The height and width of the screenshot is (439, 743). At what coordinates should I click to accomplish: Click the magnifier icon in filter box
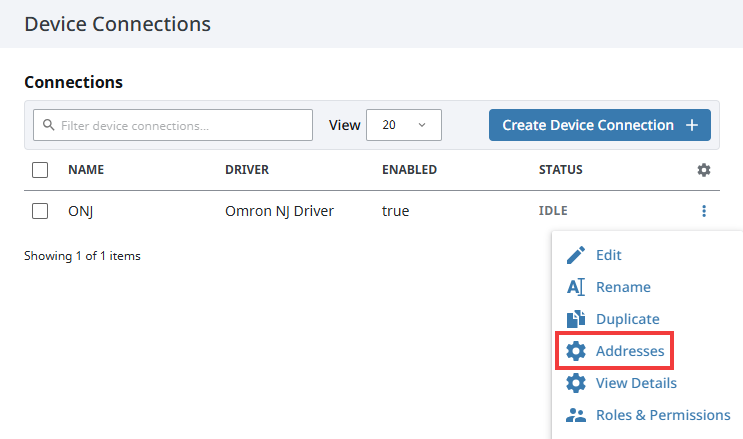point(48,126)
